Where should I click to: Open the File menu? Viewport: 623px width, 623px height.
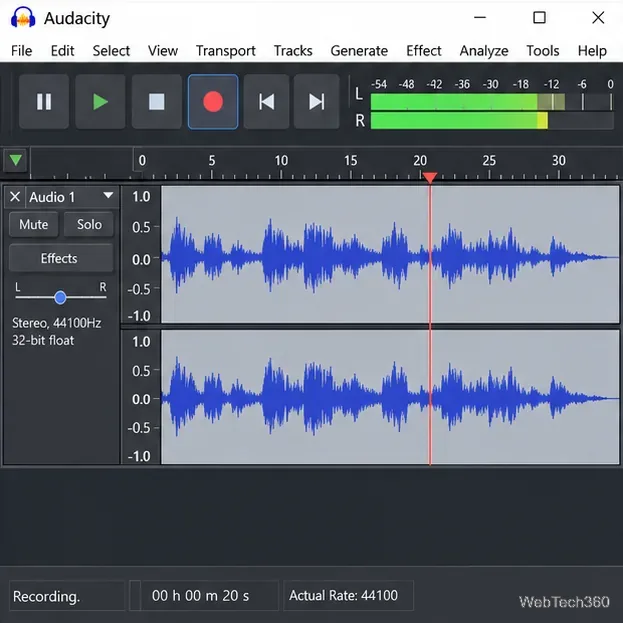(x=21, y=51)
